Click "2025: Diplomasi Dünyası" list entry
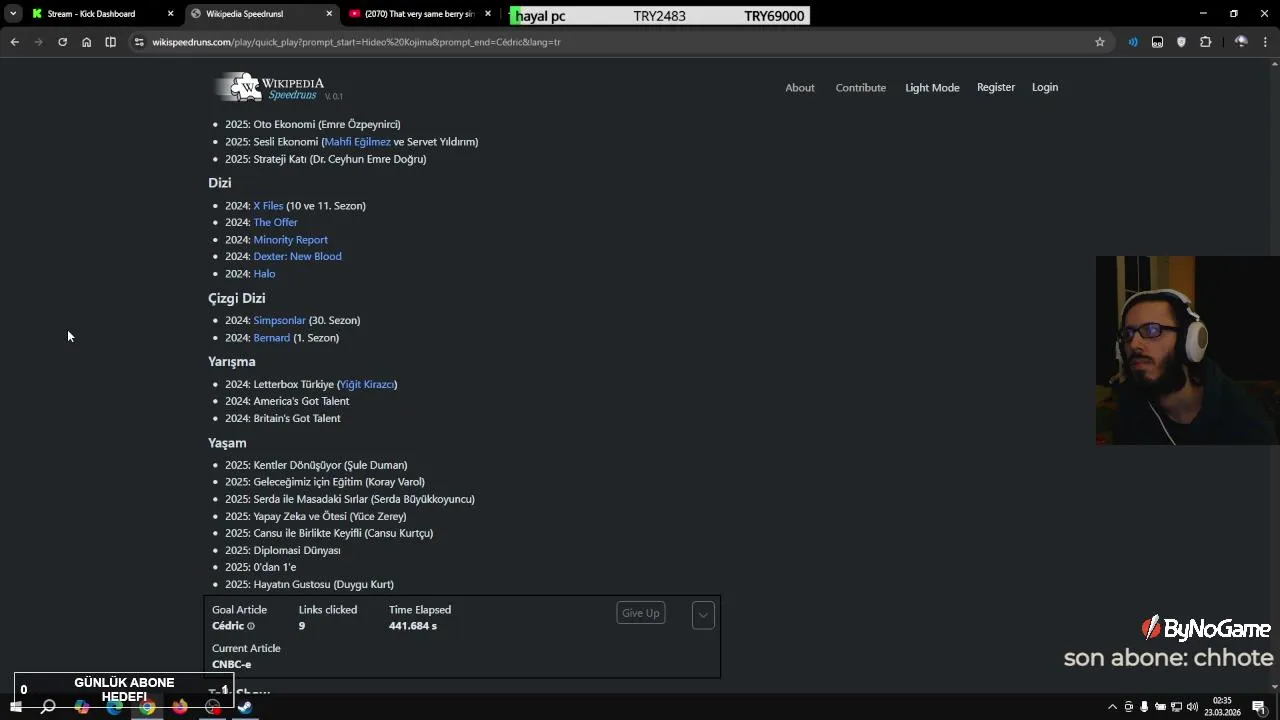The width and height of the screenshot is (1280, 720). [x=282, y=551]
